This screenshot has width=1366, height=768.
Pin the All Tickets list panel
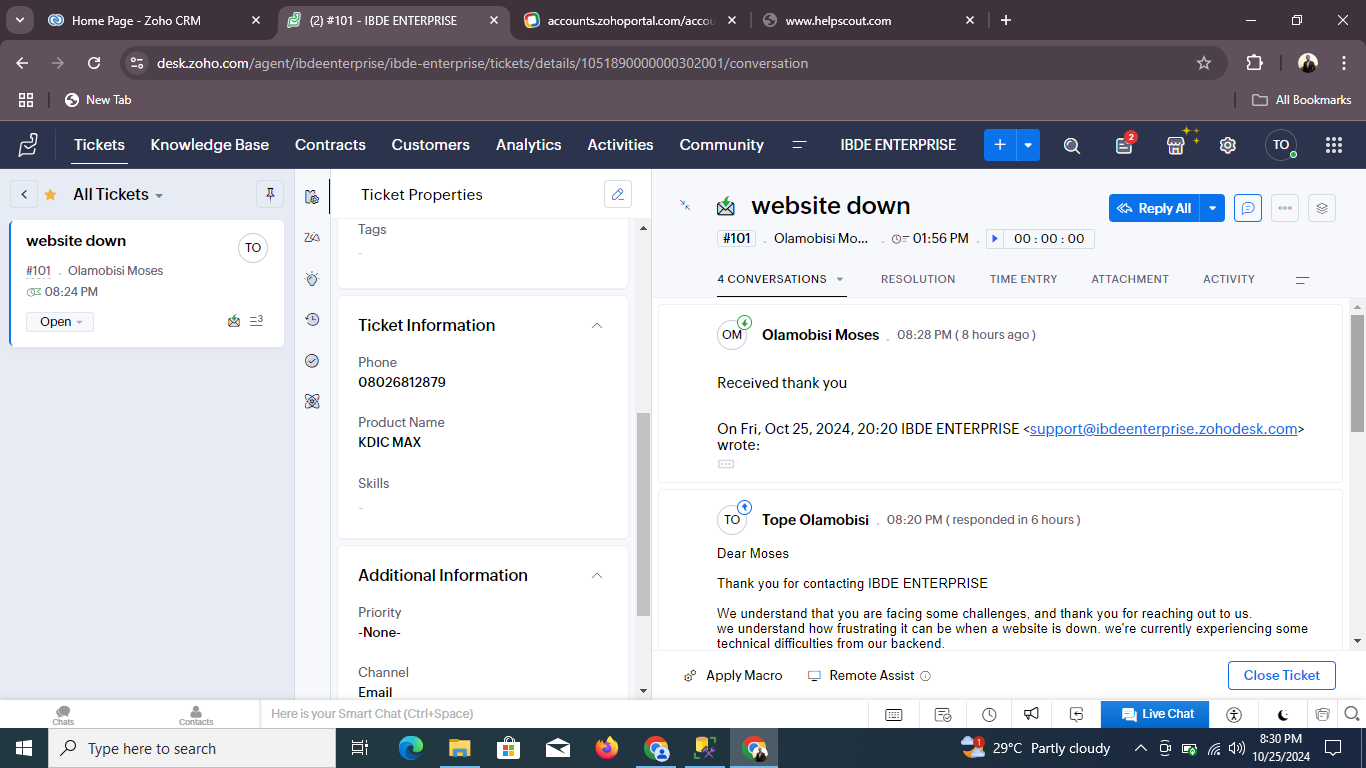click(270, 194)
